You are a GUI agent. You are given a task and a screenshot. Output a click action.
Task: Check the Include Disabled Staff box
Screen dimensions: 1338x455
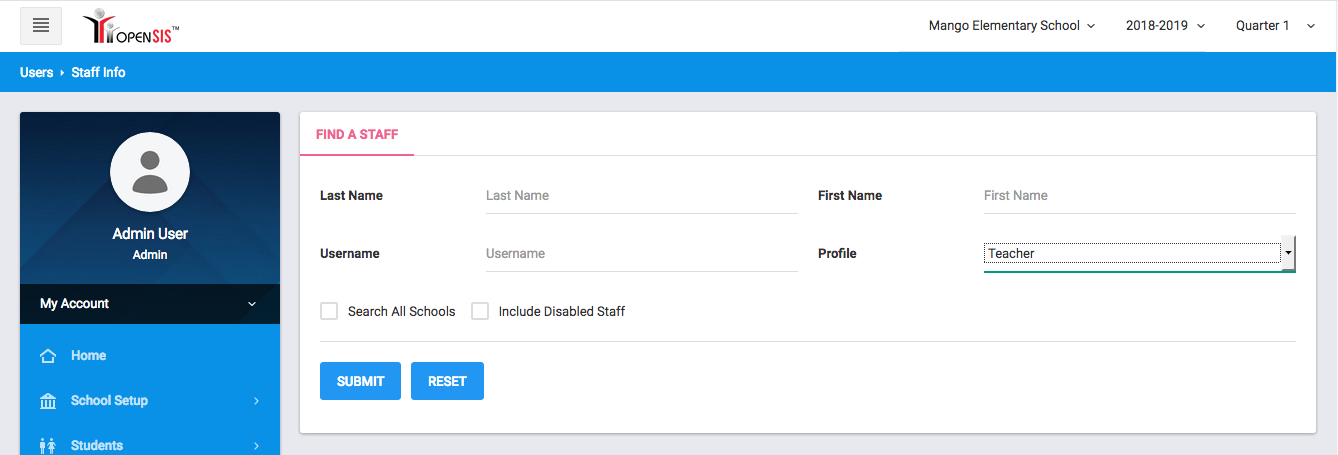pyautogui.click(x=480, y=311)
